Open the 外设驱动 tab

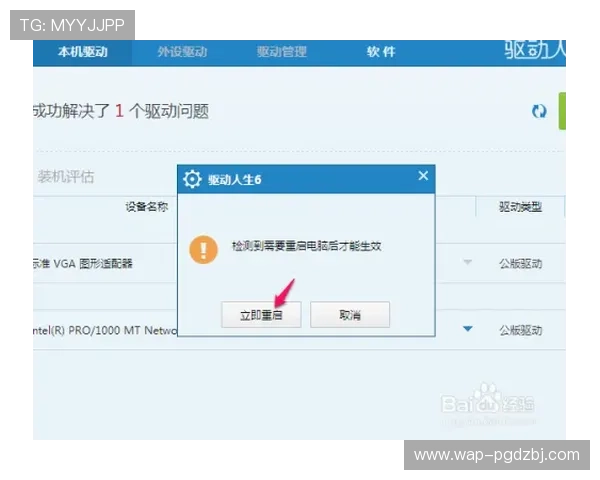click(x=182, y=52)
